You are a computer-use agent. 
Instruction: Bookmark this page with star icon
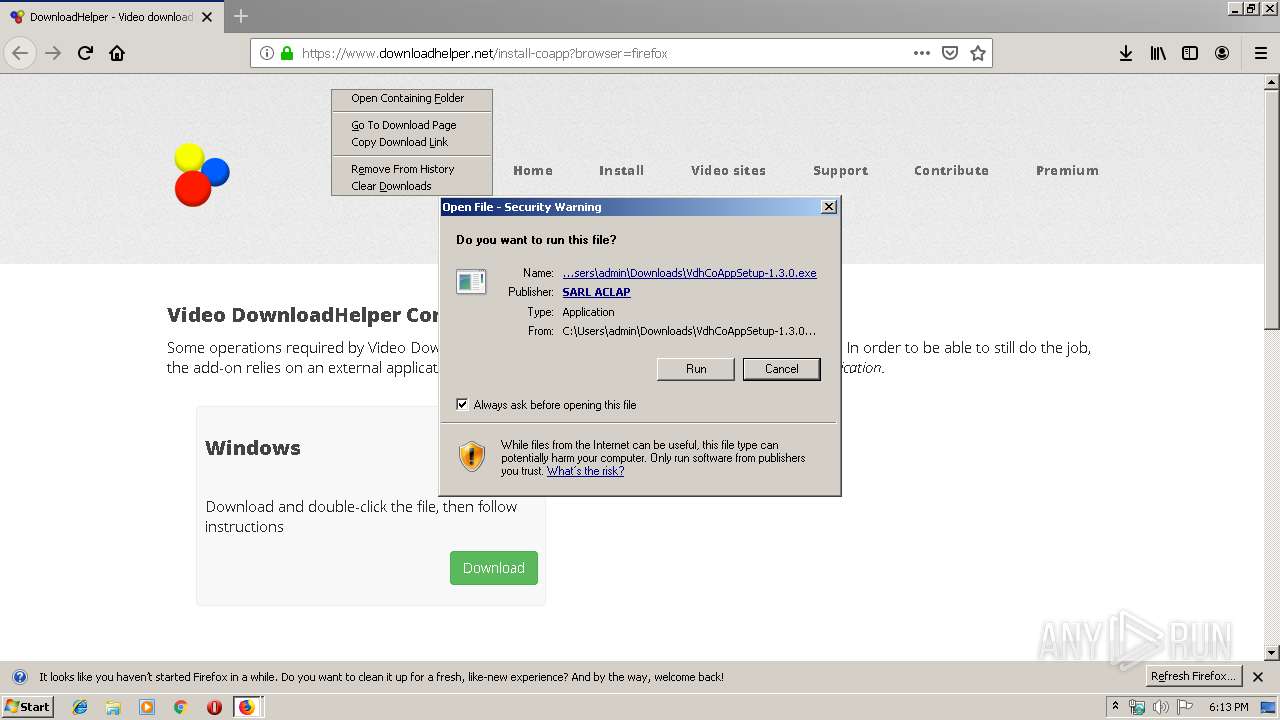978,53
